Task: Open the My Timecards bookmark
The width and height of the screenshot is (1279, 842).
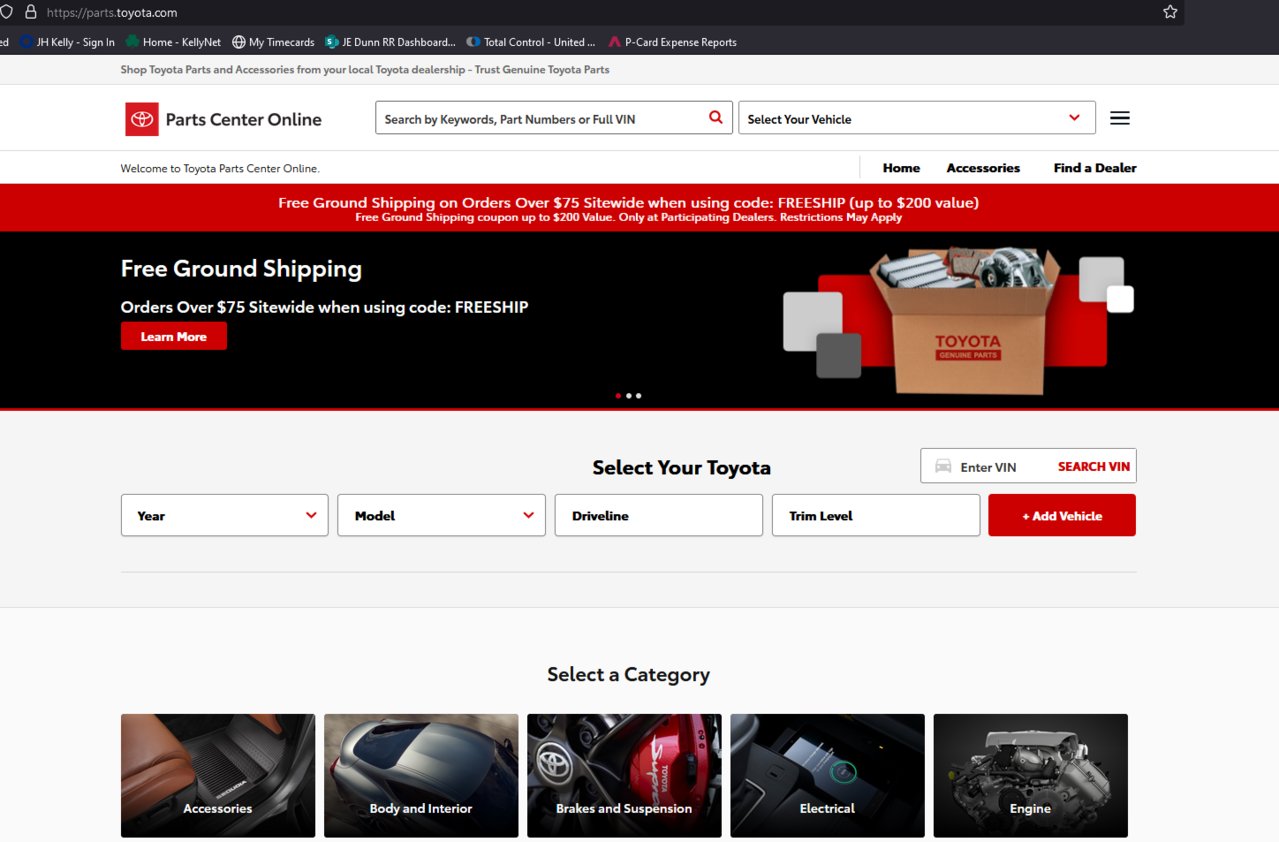Action: click(273, 42)
